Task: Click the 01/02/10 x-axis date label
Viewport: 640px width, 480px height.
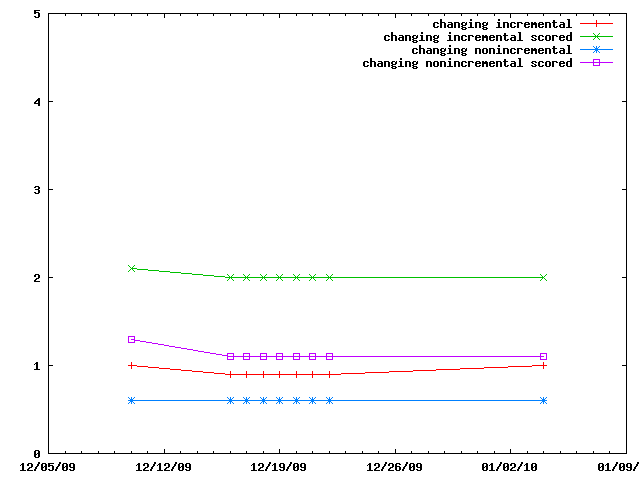Action: coord(508,466)
